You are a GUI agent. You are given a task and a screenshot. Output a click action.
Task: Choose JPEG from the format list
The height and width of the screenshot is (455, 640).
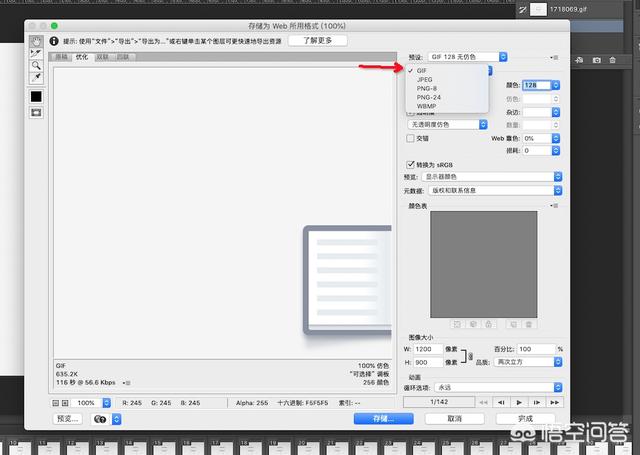point(425,79)
